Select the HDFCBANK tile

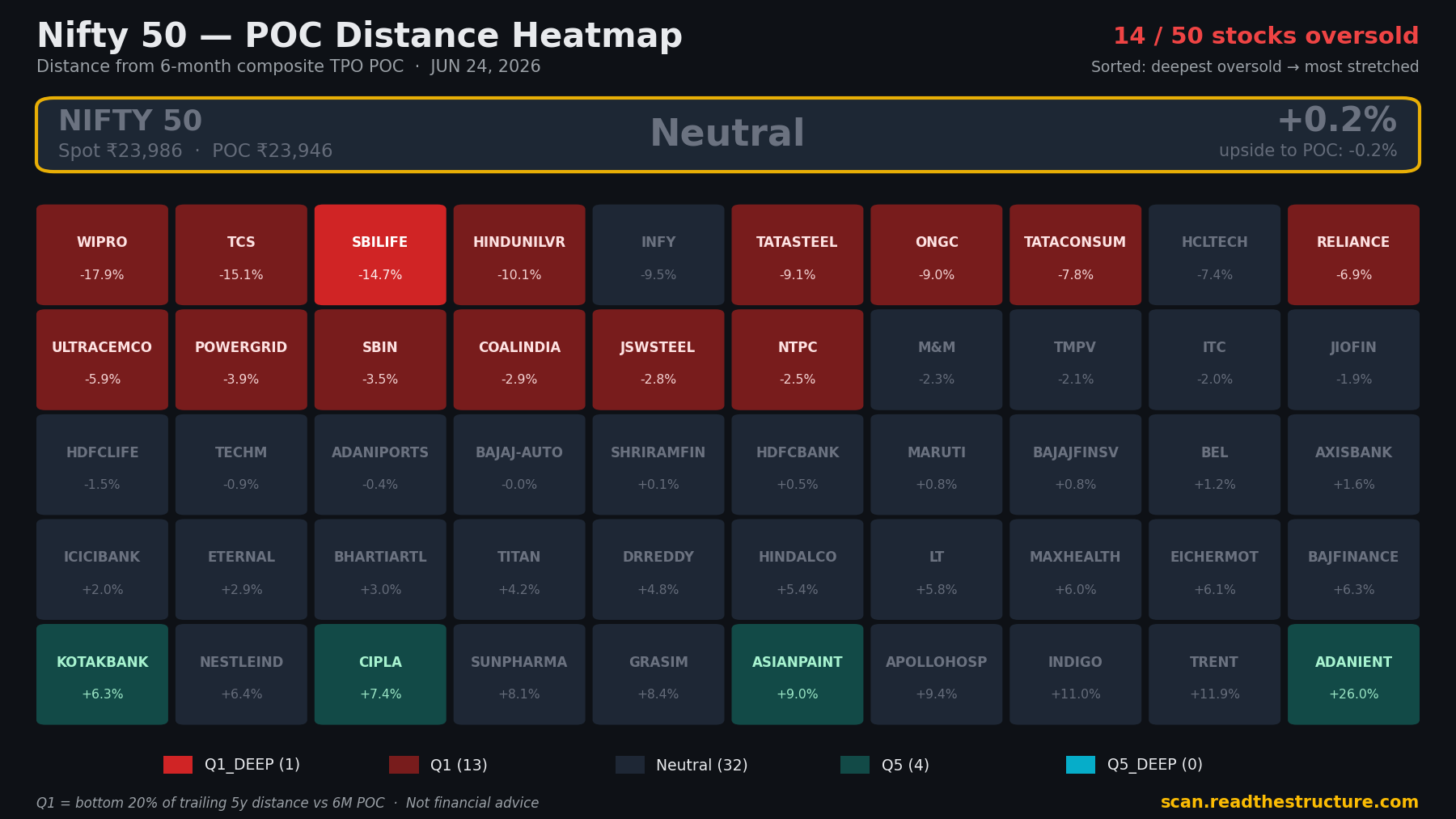coord(798,465)
